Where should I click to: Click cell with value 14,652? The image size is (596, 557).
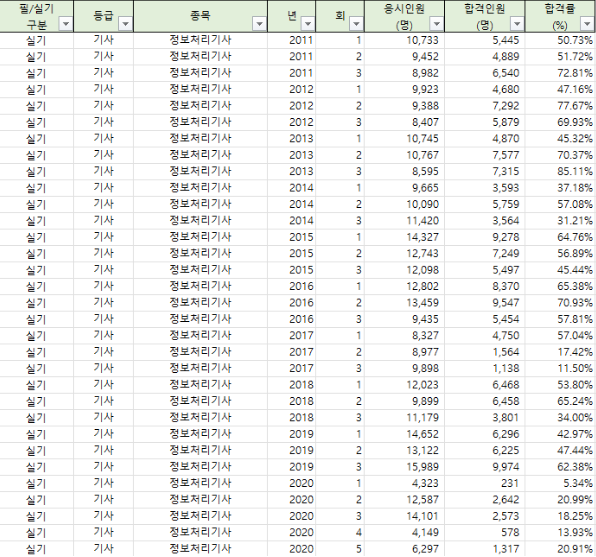[404, 434]
